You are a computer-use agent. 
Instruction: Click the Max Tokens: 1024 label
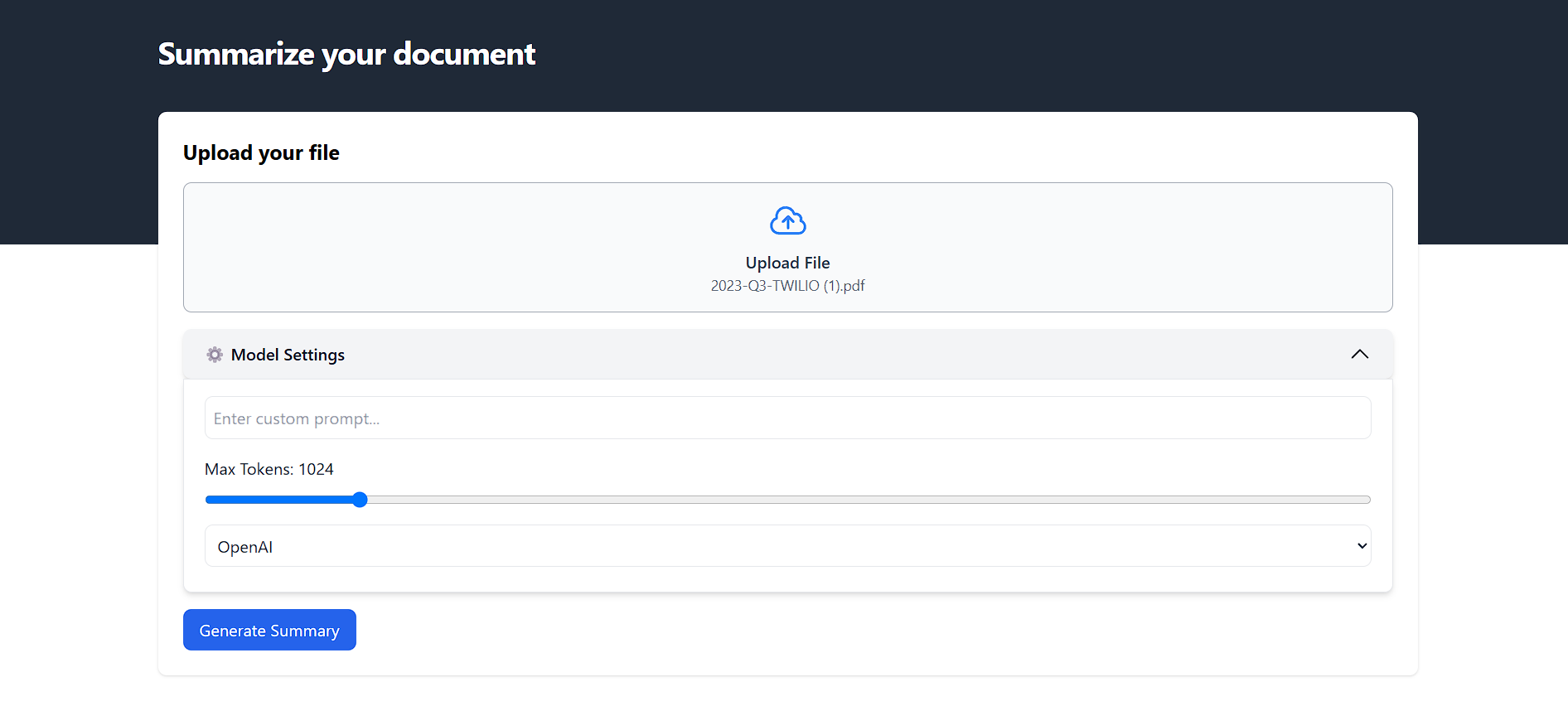click(269, 469)
